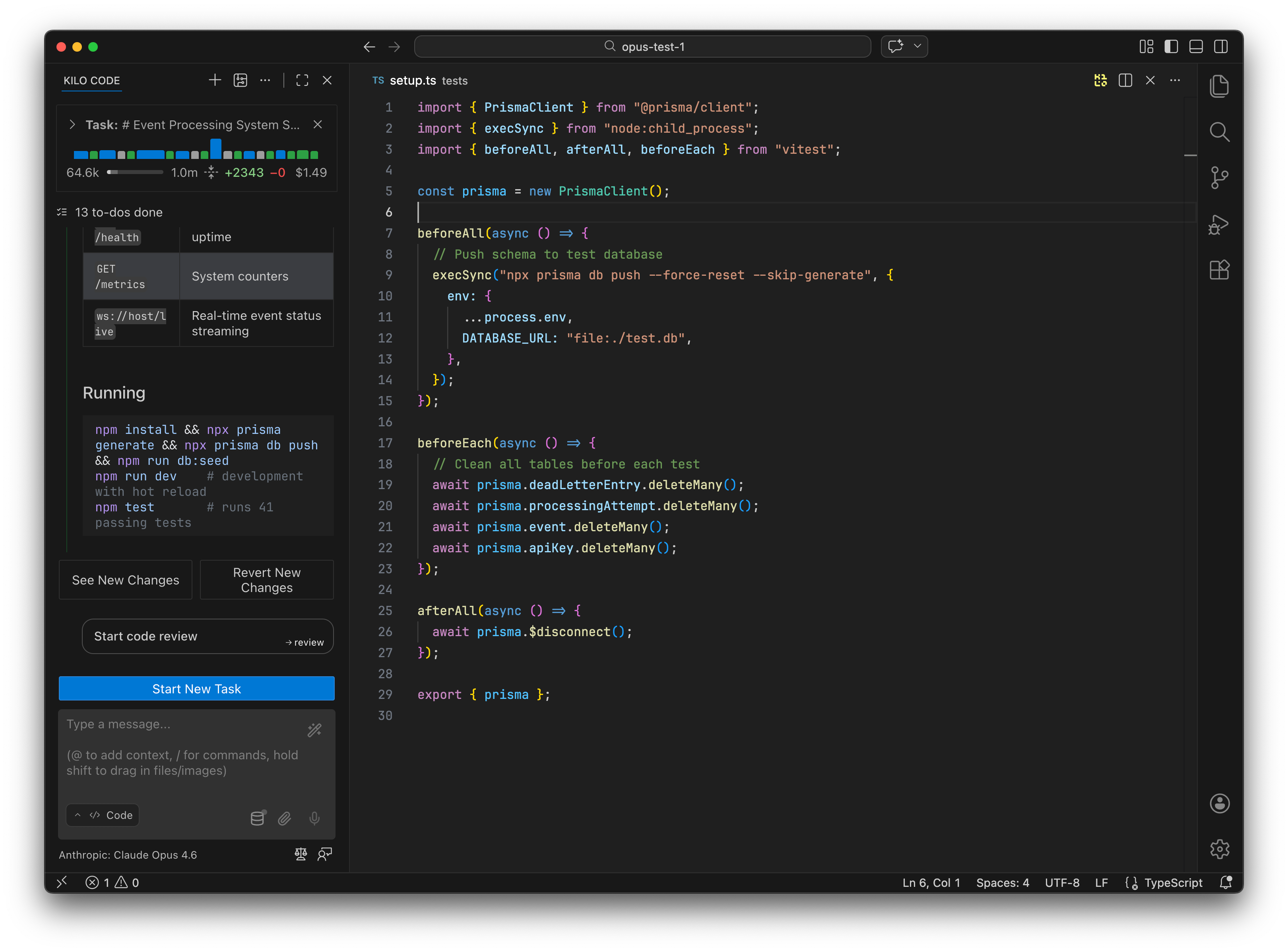Select the KILO CODE panel tab
Screen dimensions: 1288x952
92,81
